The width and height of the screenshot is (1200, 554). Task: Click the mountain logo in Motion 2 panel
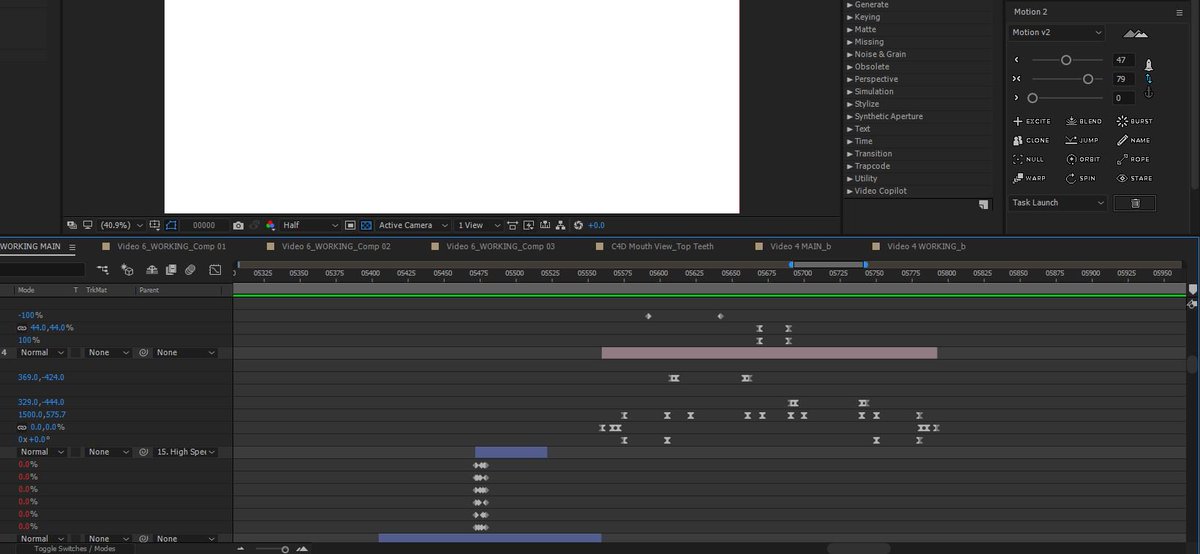tap(1134, 33)
